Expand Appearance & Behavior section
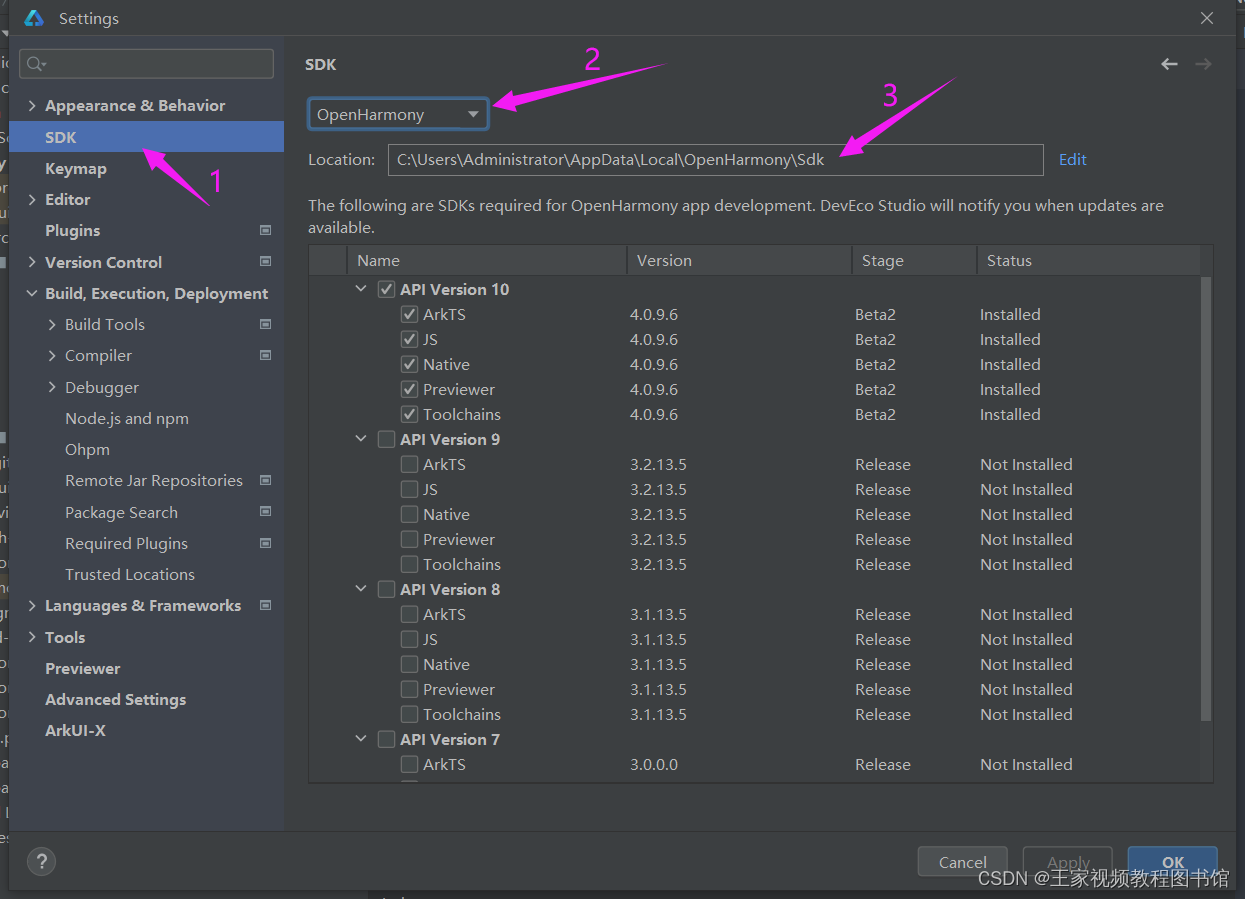 click(x=32, y=106)
